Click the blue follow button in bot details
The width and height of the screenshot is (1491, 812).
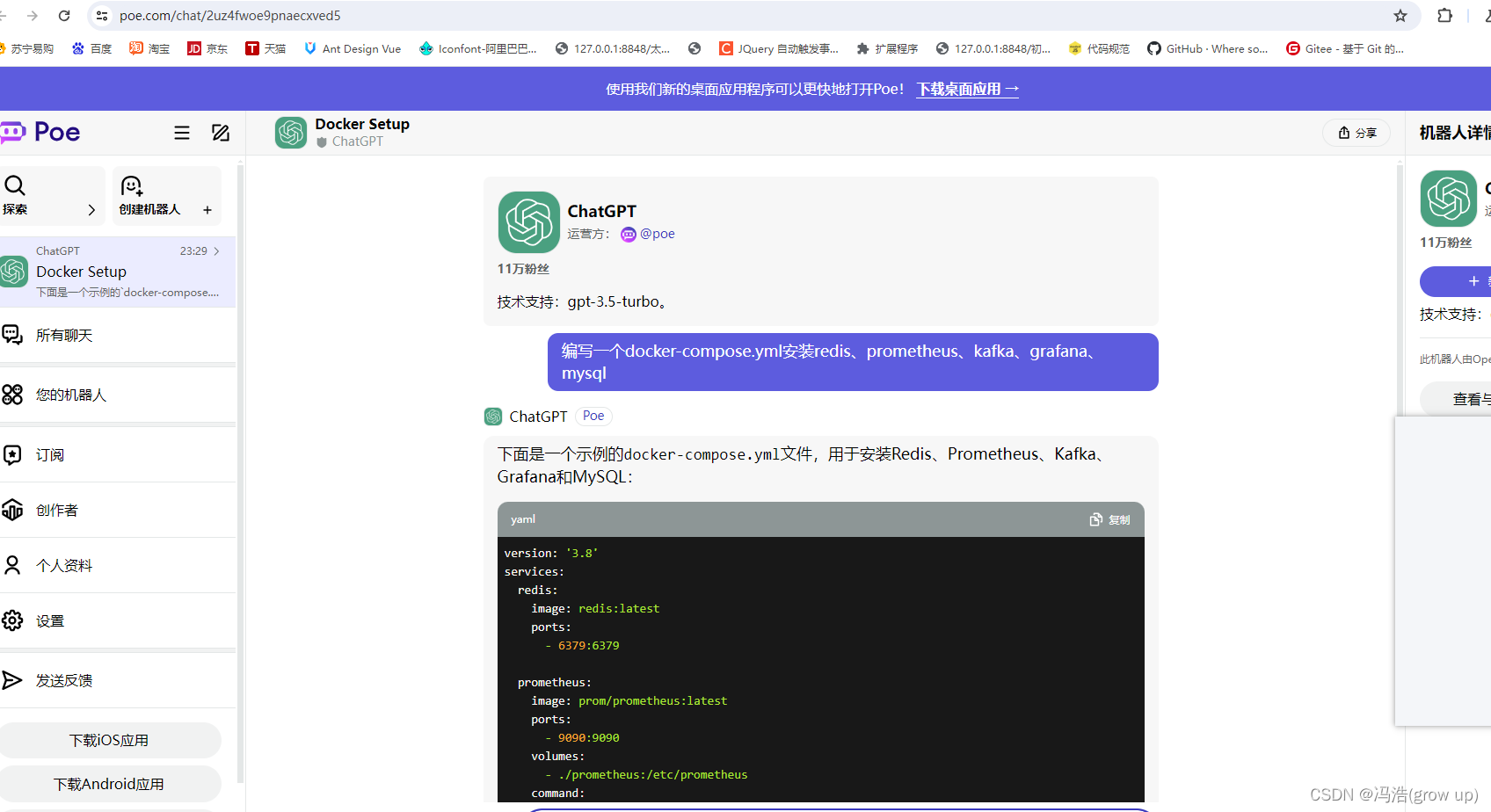(x=1456, y=281)
